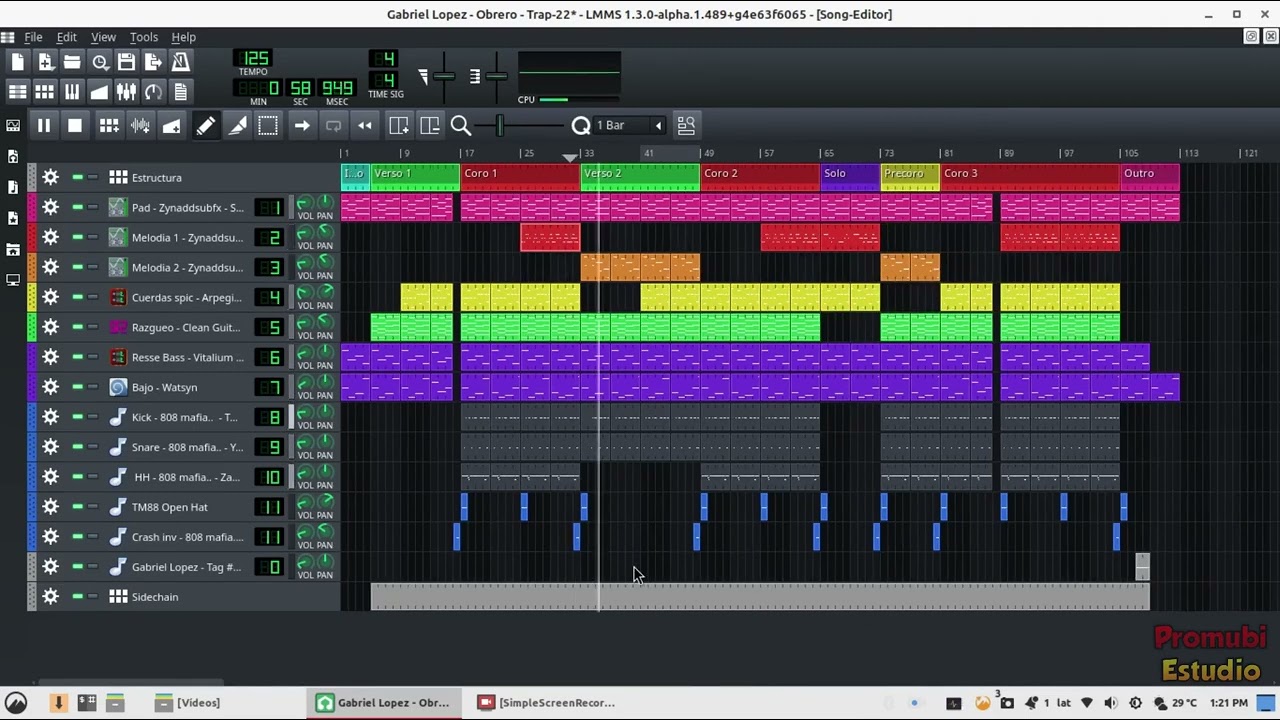Select the Edit selection mode tool
The image size is (1280, 720).
click(268, 125)
